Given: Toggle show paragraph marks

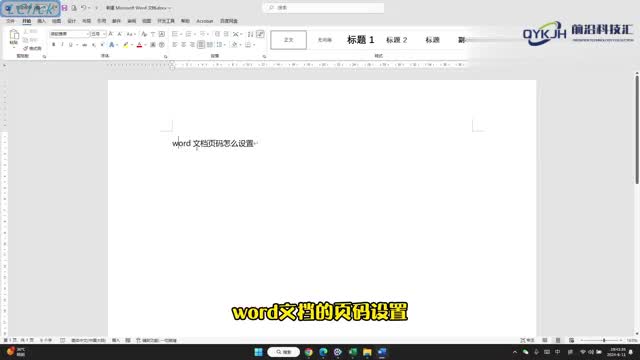Looking at the screenshot, I should 260,34.
